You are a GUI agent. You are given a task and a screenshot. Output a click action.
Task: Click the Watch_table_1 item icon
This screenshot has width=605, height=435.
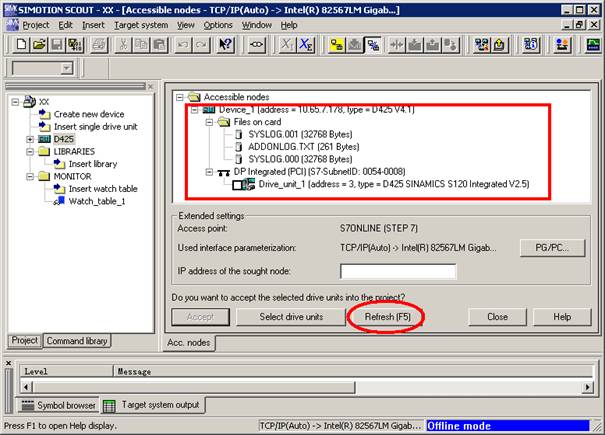coord(59,200)
